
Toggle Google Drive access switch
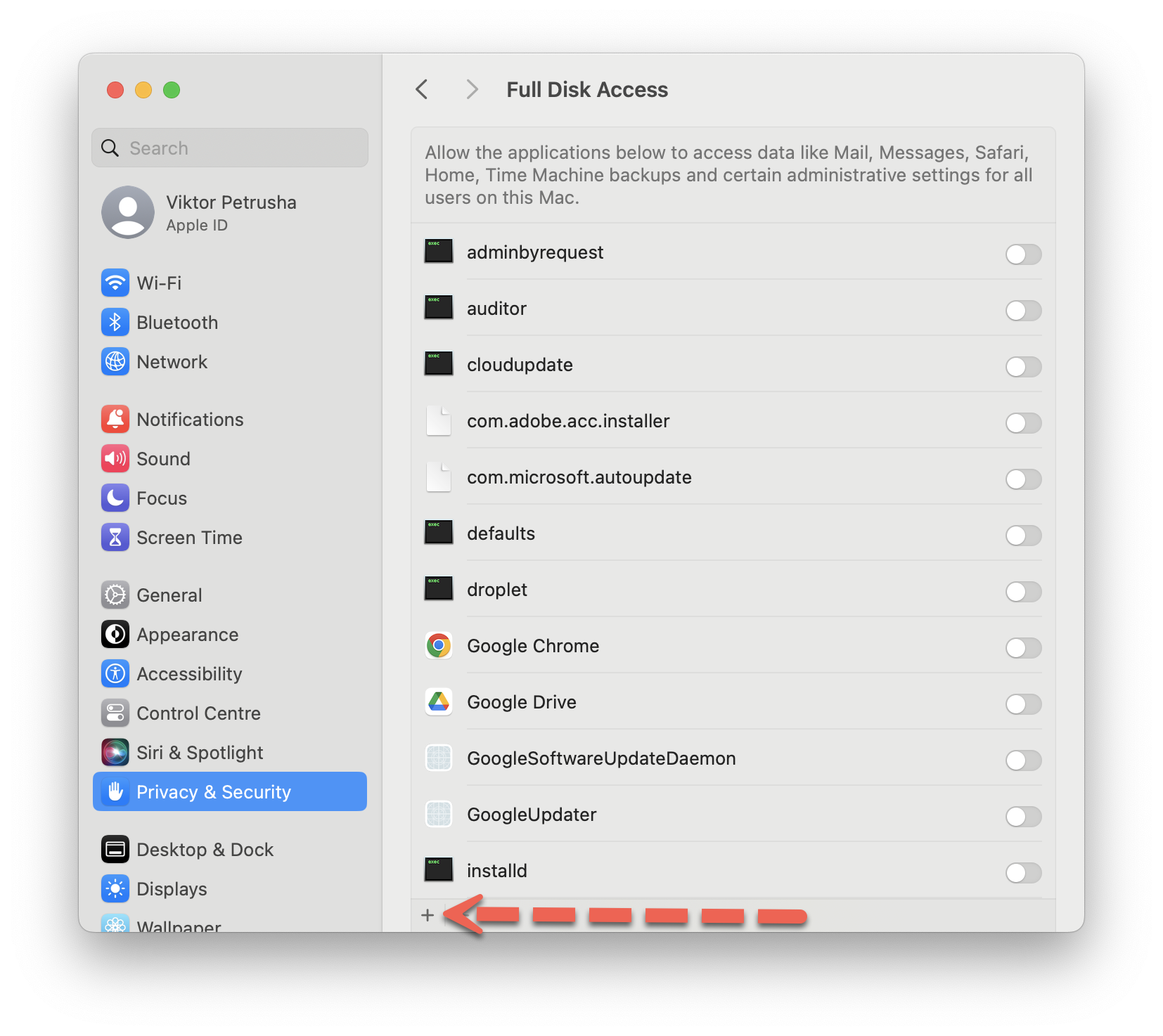click(1023, 704)
